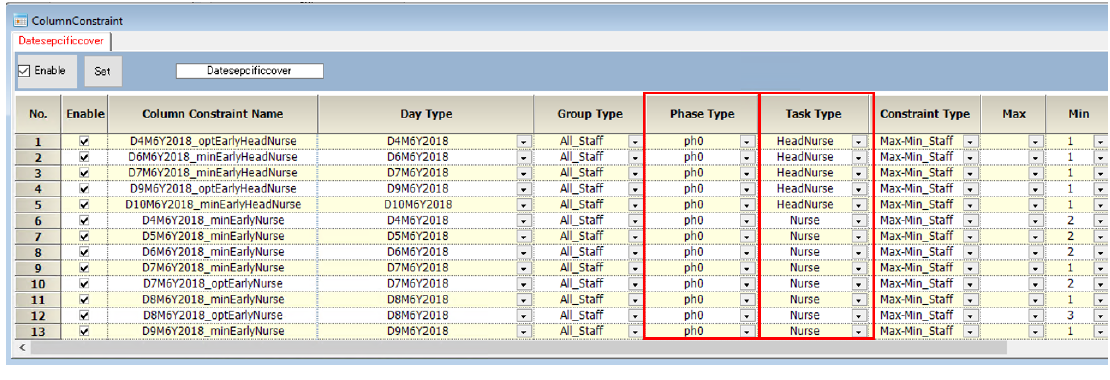Screen dimensions: 1110x380
Task: Uncheck Enable for row 8
Action: pos(85,252)
